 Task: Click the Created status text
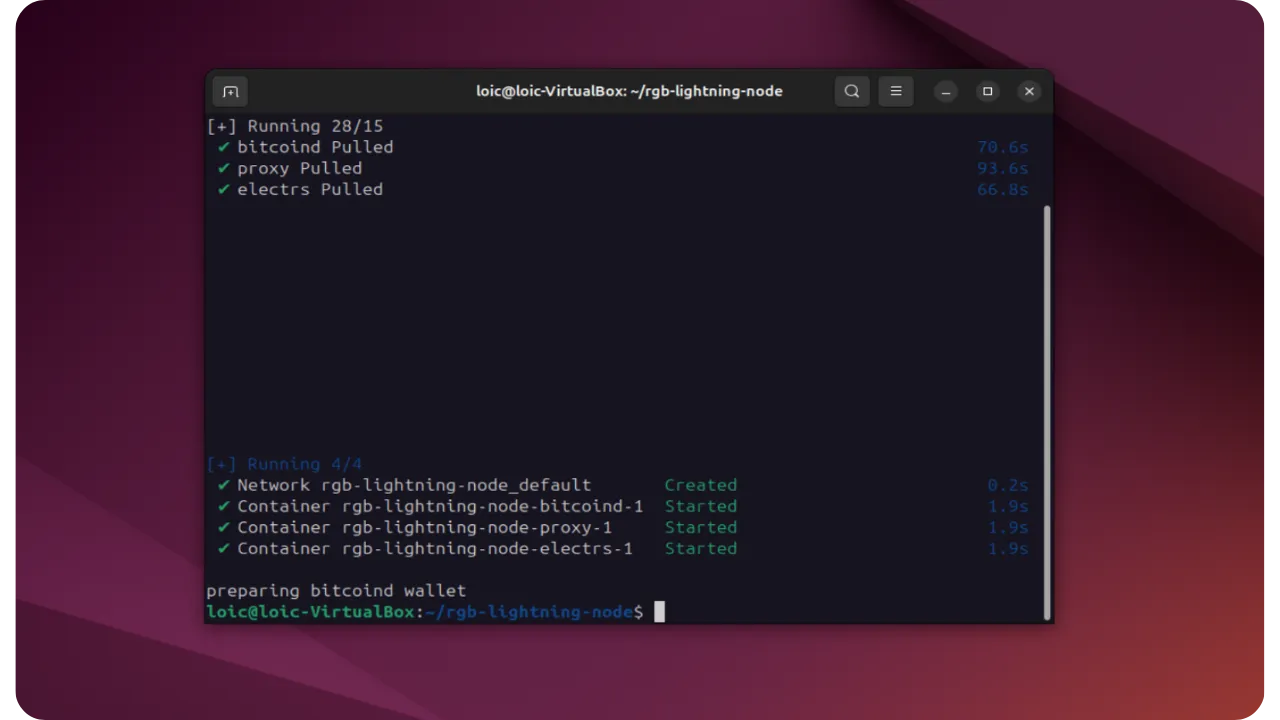click(700, 485)
